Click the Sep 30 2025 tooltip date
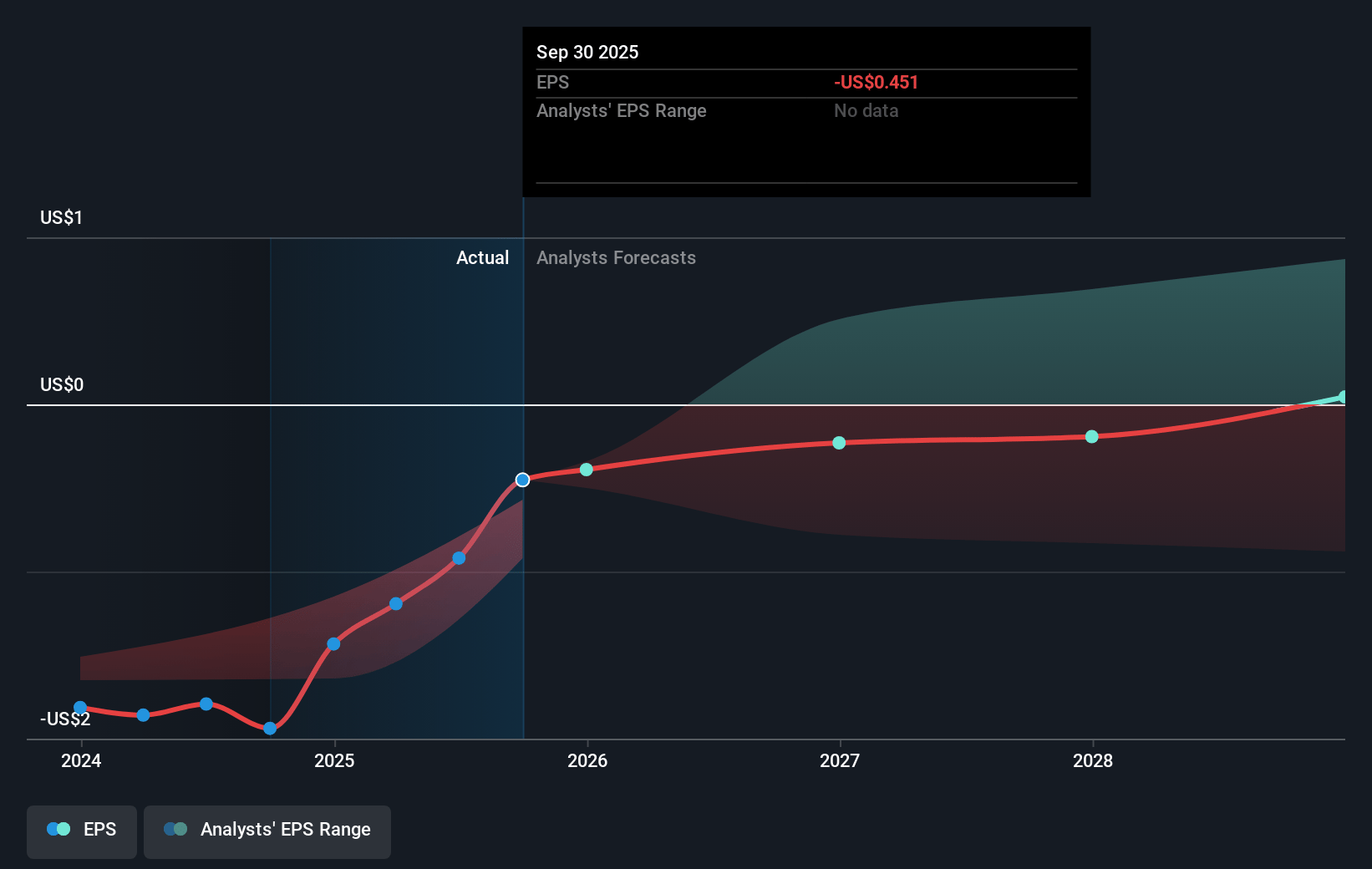 pos(587,52)
